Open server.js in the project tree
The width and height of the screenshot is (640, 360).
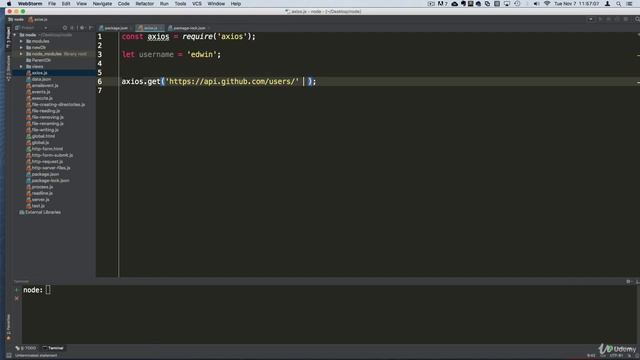[40, 200]
